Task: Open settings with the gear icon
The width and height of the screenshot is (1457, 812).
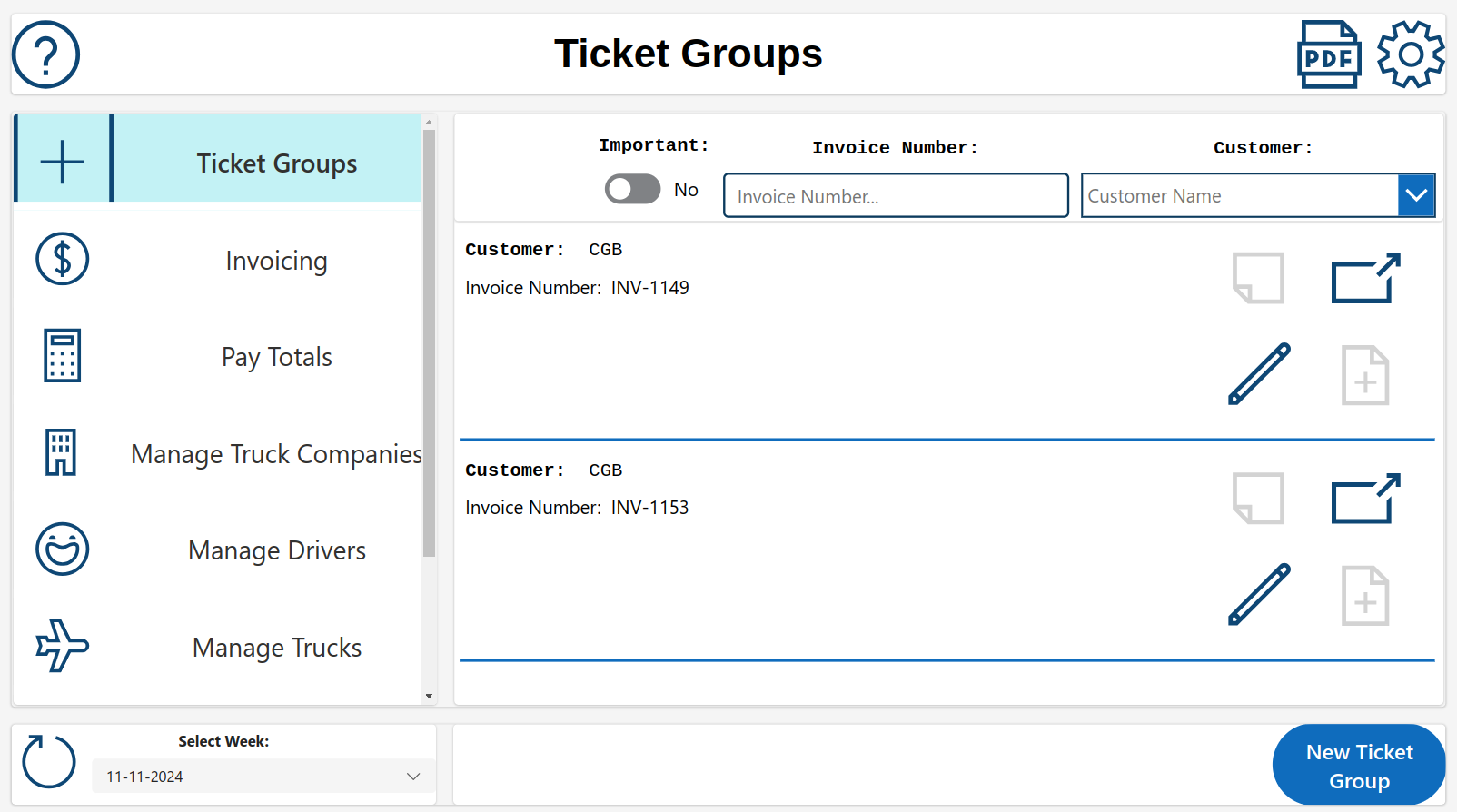Action: [x=1410, y=54]
